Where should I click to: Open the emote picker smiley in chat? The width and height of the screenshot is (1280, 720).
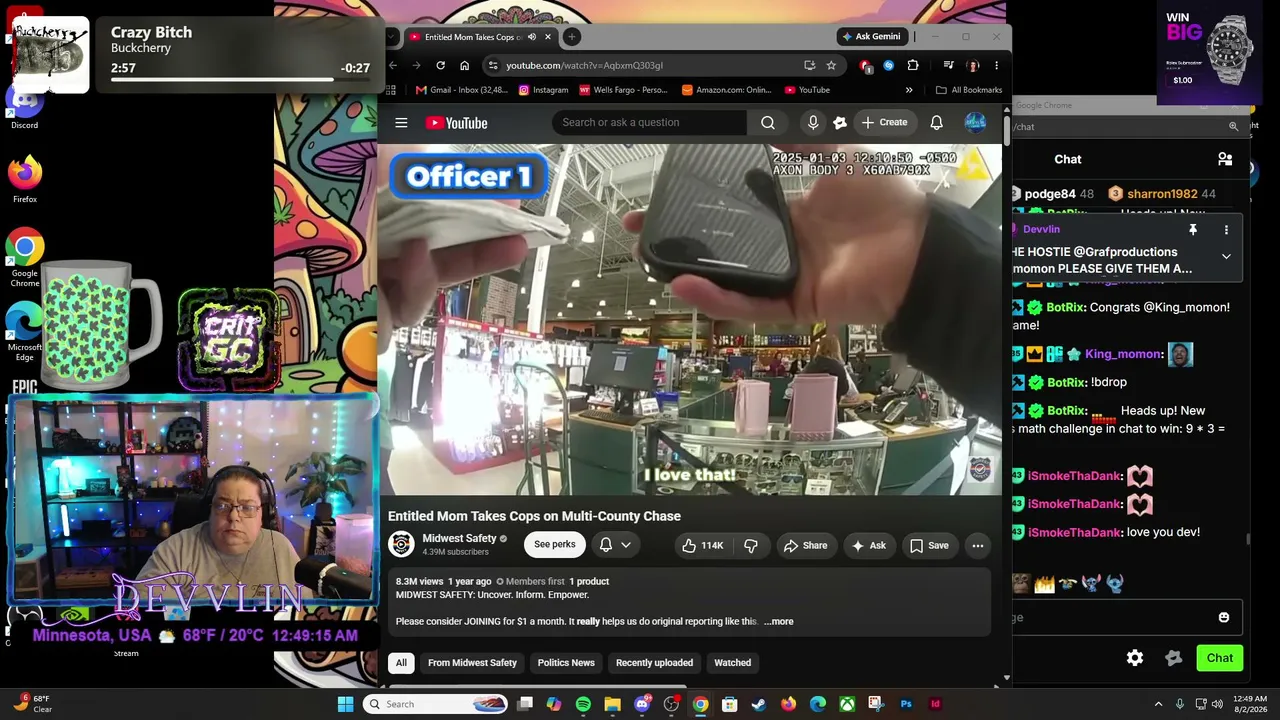tap(1224, 617)
